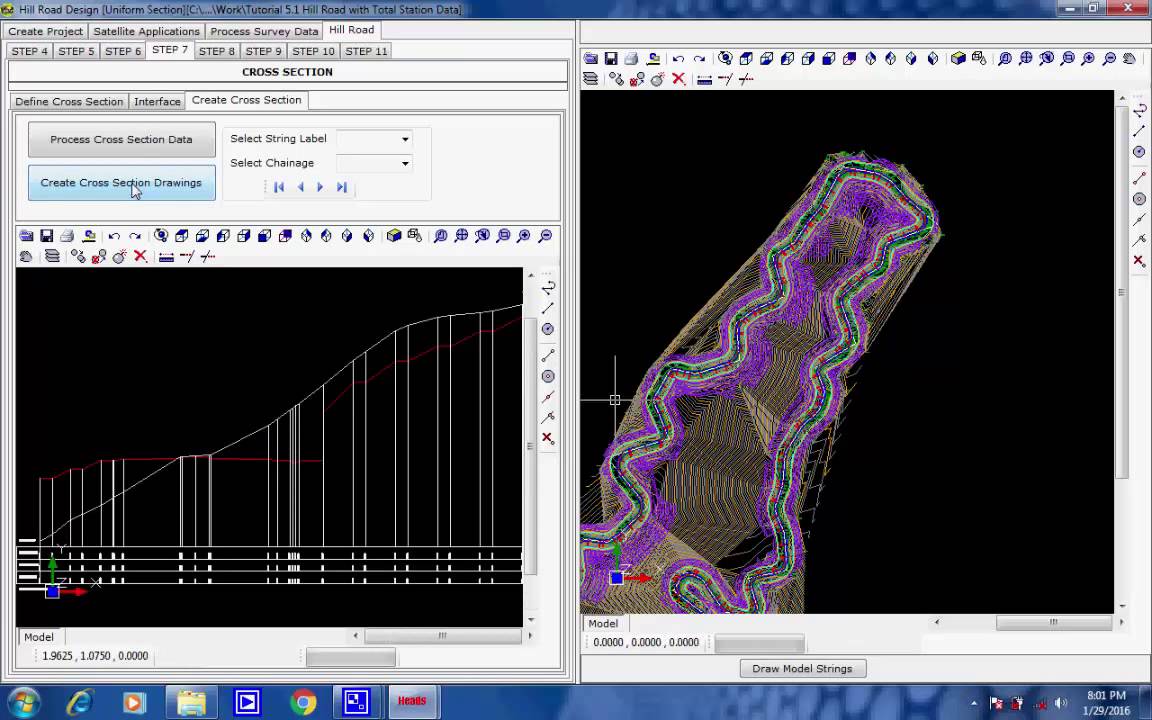Click Open file icon in cross section toolbar
1152x720 pixels.
coord(26,236)
